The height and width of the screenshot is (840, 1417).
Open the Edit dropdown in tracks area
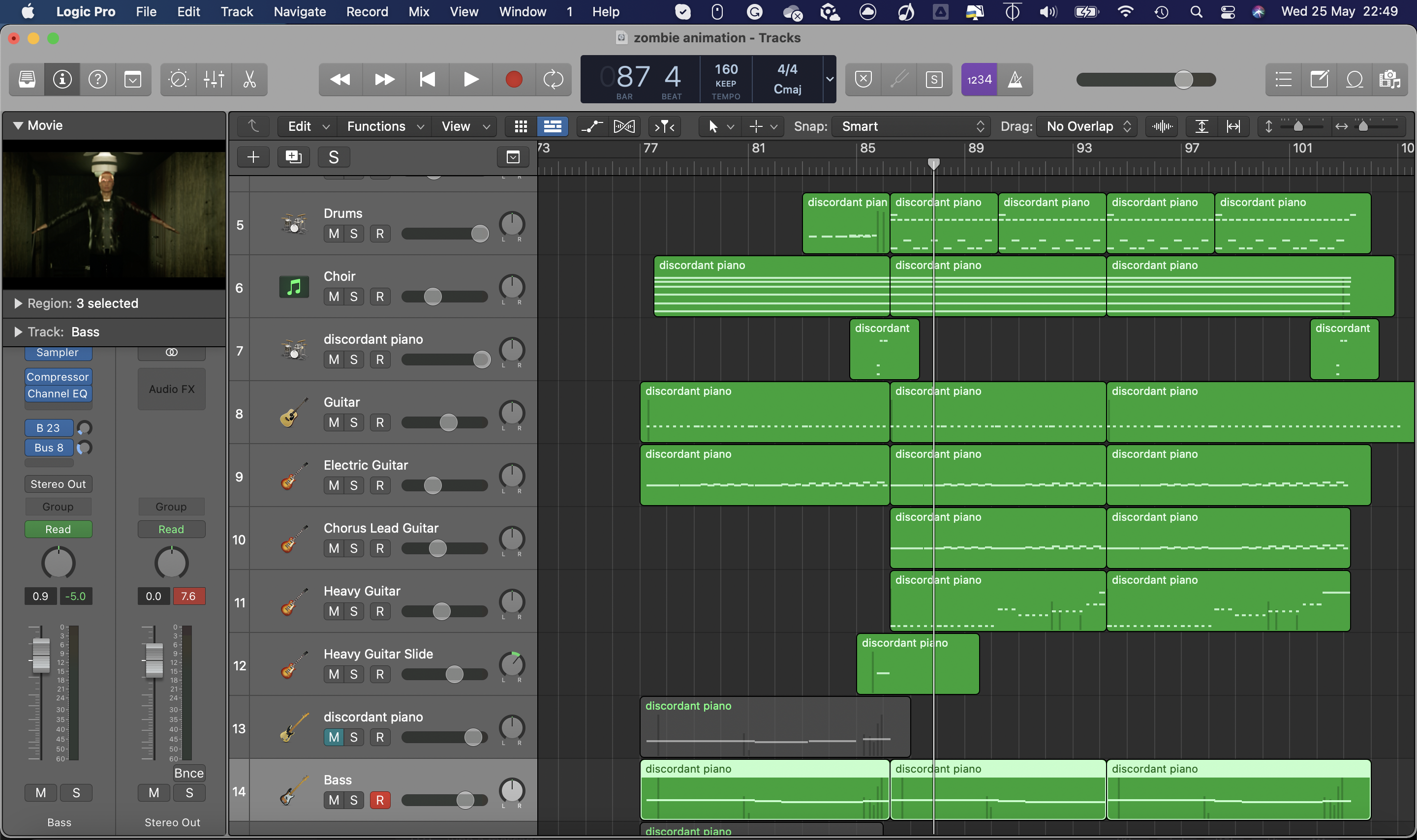tap(308, 126)
